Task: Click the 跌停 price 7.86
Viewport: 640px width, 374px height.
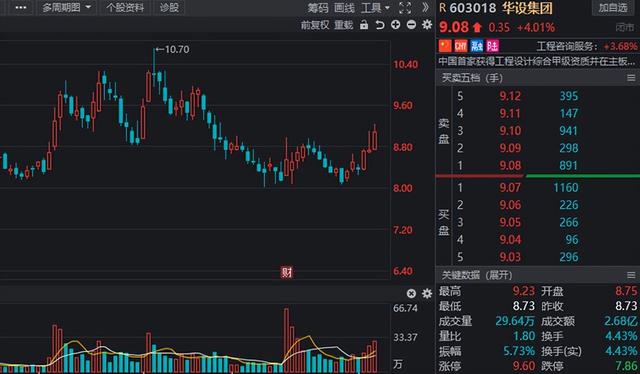Action: [626, 365]
